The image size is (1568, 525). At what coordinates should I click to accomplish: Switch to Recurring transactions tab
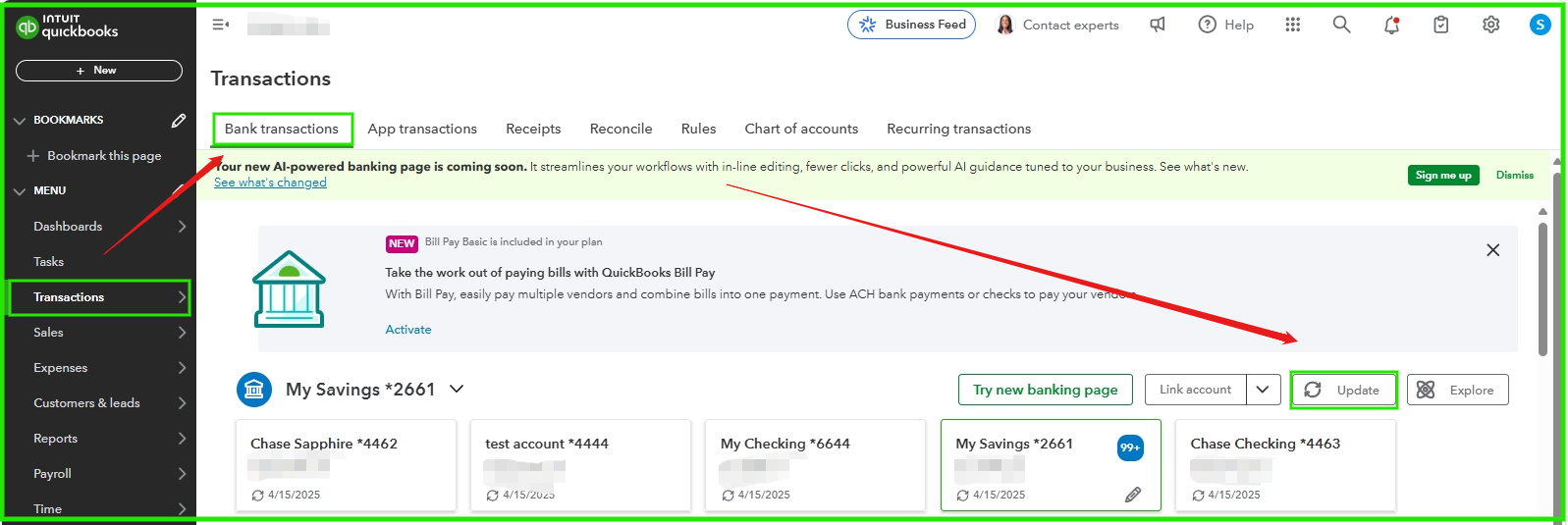point(958,129)
